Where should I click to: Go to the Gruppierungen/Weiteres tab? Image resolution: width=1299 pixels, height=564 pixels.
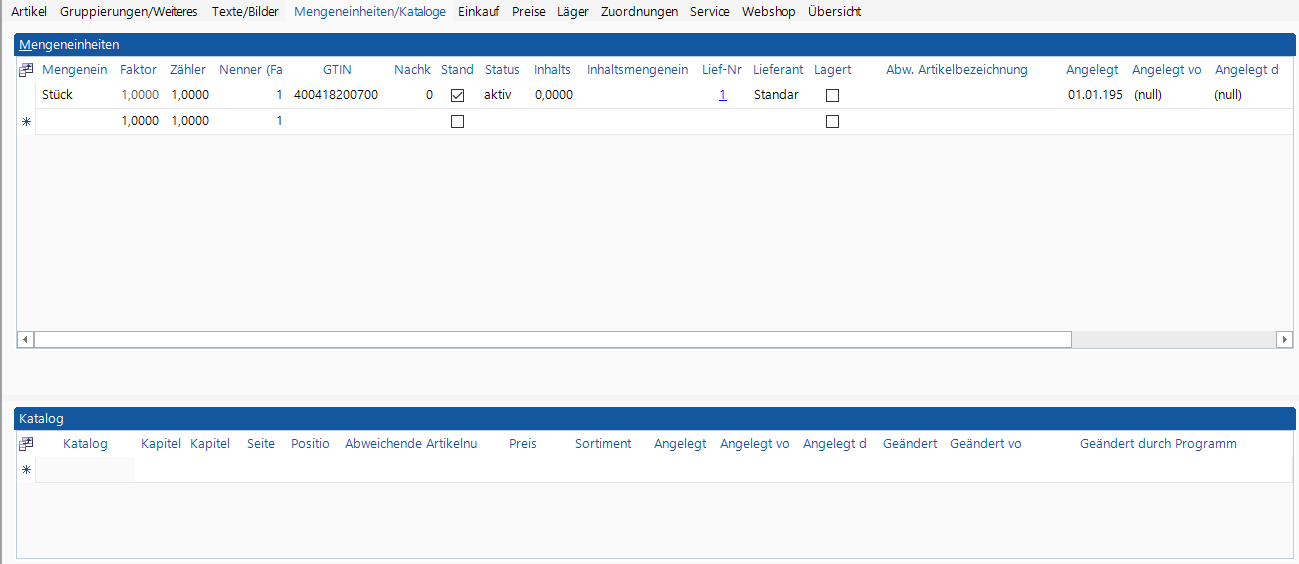coord(129,12)
